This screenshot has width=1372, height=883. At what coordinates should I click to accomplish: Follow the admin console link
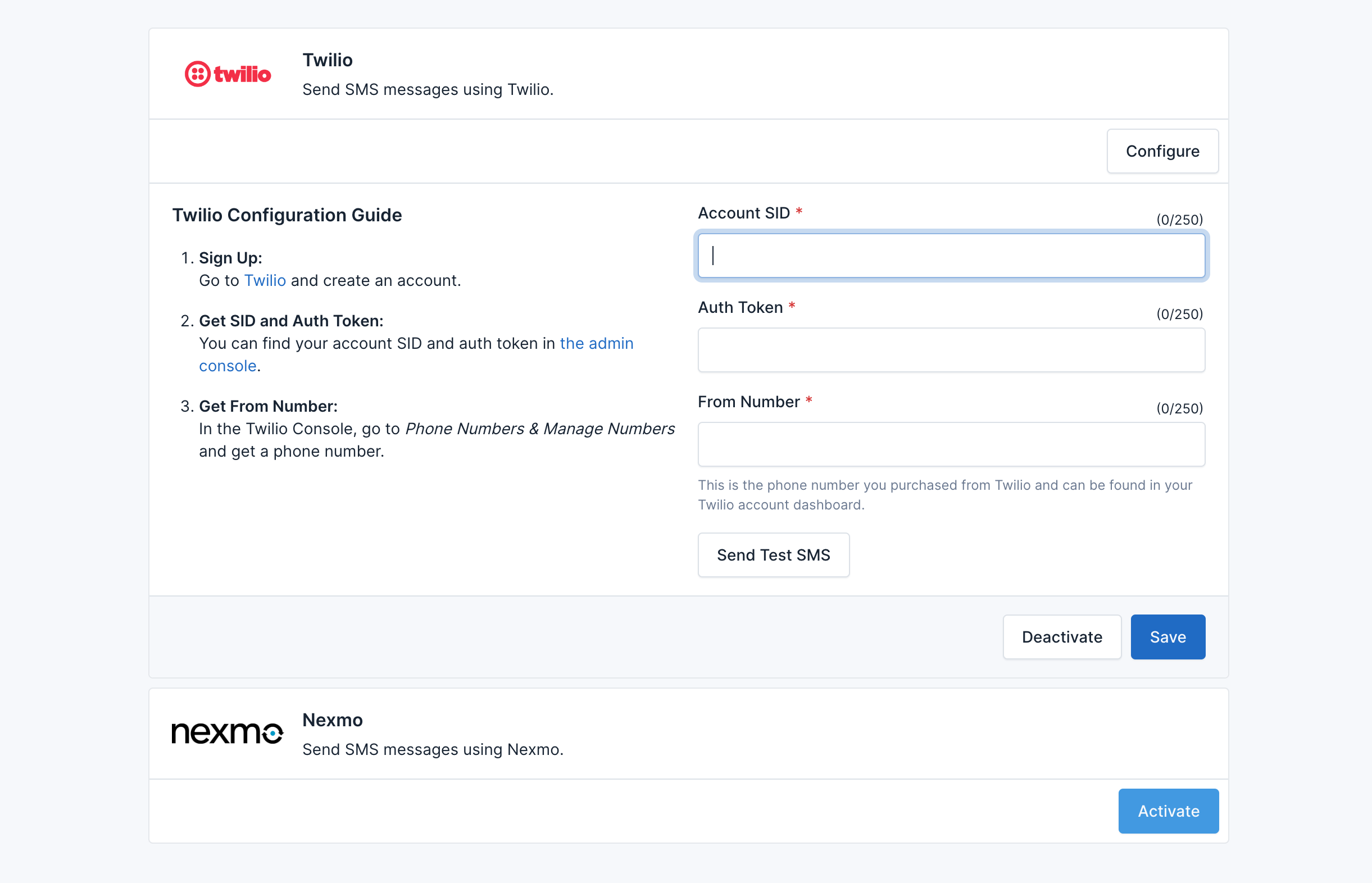click(x=596, y=343)
